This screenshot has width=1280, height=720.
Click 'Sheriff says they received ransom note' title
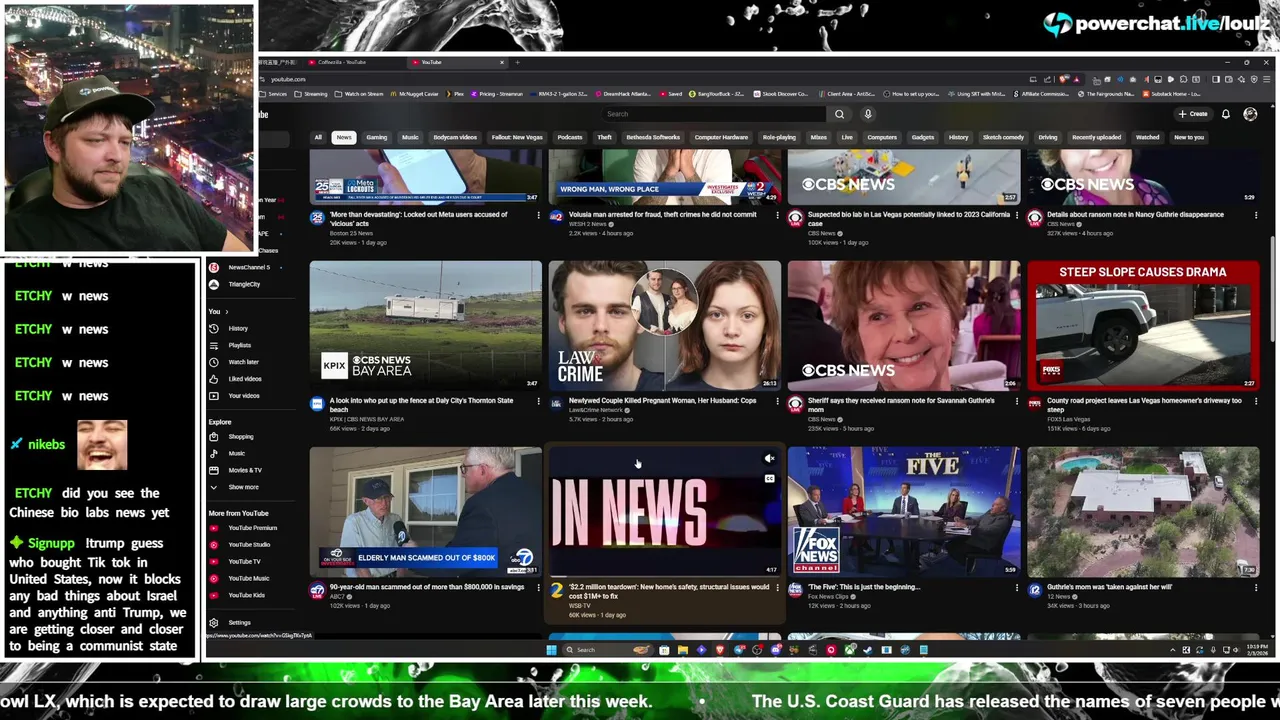coord(901,404)
